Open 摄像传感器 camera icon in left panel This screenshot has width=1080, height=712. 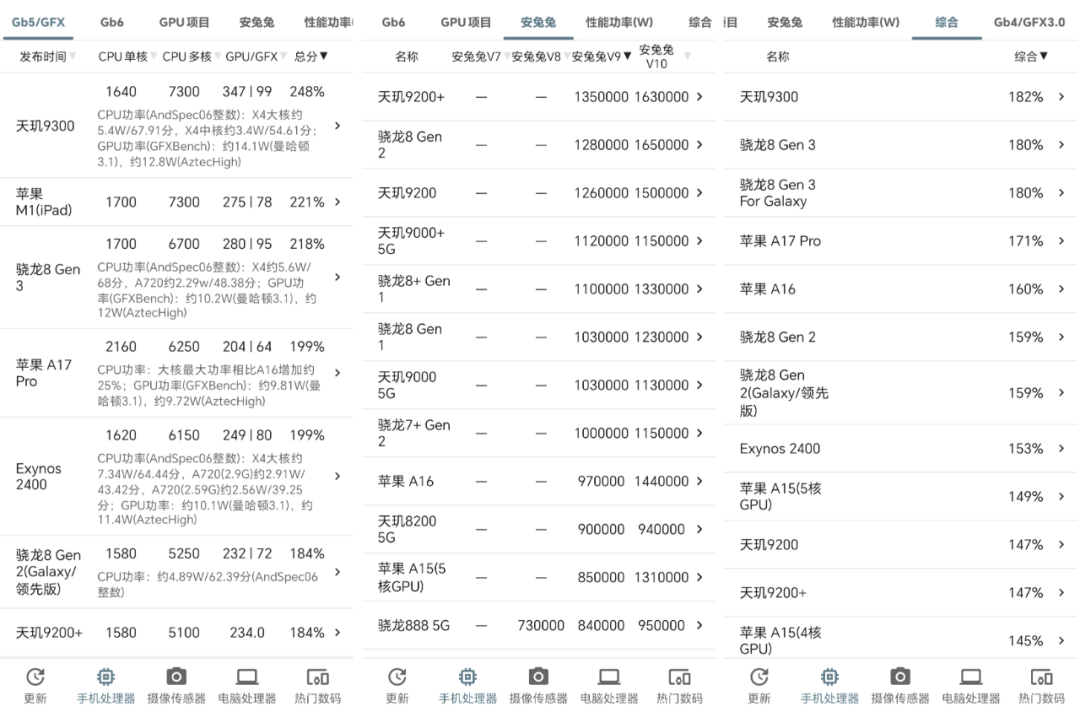pos(176,676)
